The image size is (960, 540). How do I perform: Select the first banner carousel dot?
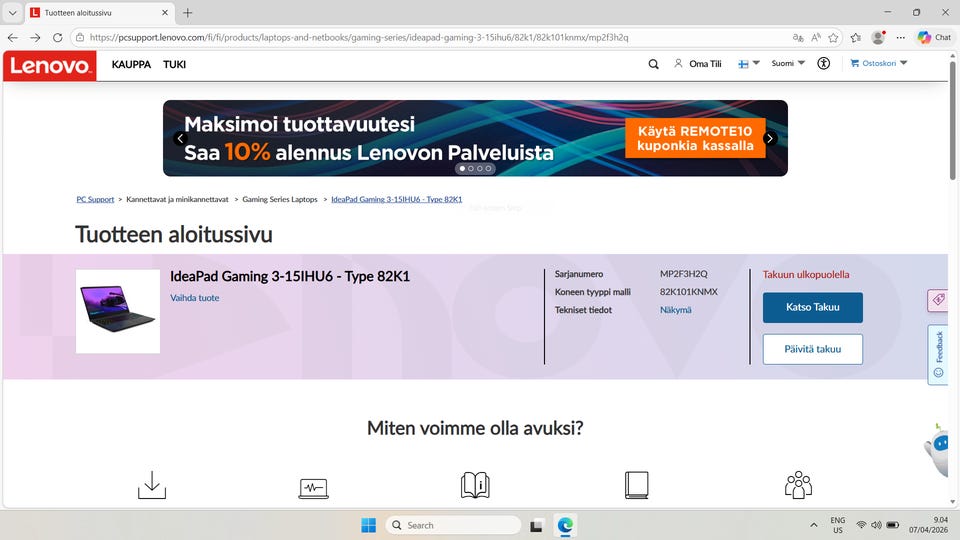462,168
